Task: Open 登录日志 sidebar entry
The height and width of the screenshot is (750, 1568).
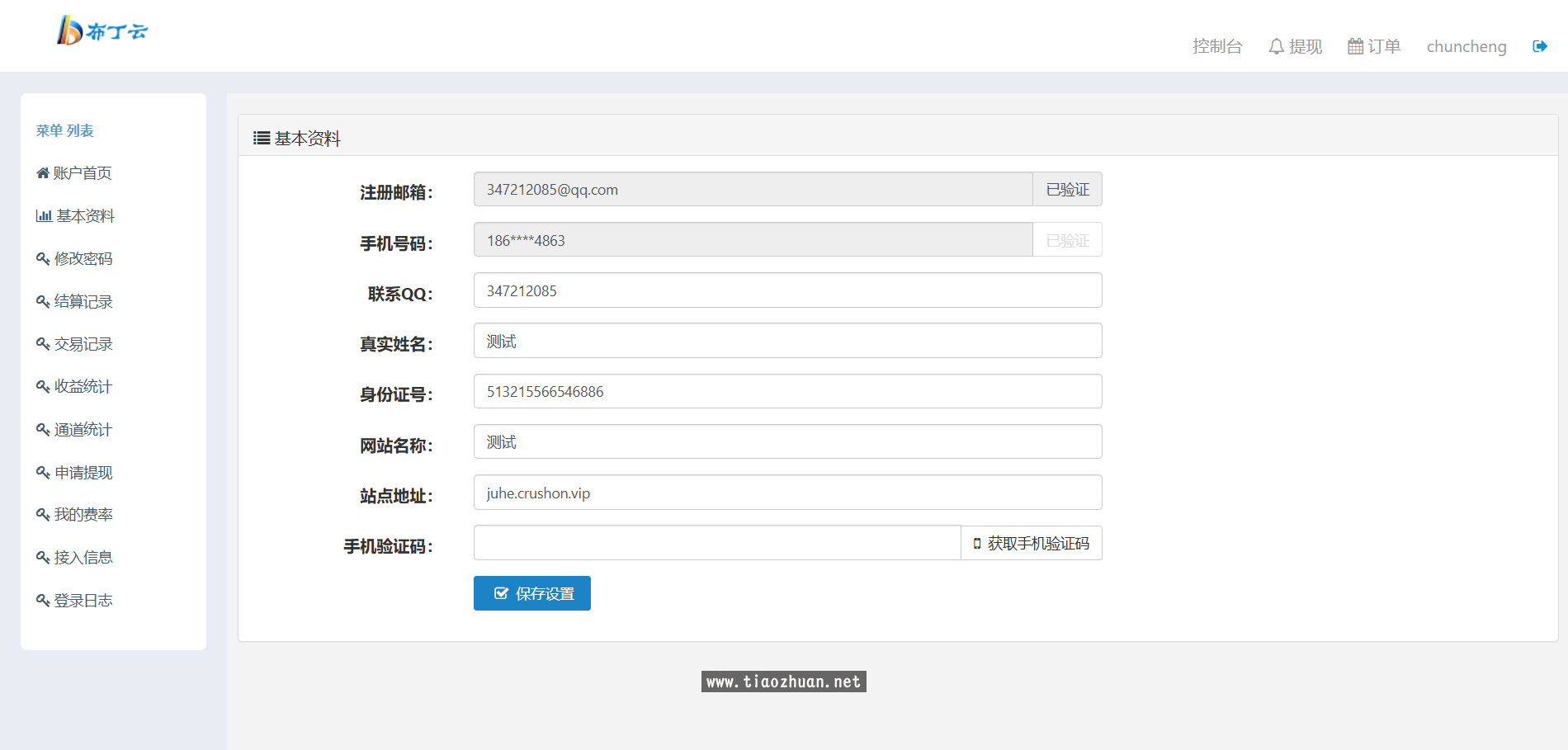Action: (74, 601)
